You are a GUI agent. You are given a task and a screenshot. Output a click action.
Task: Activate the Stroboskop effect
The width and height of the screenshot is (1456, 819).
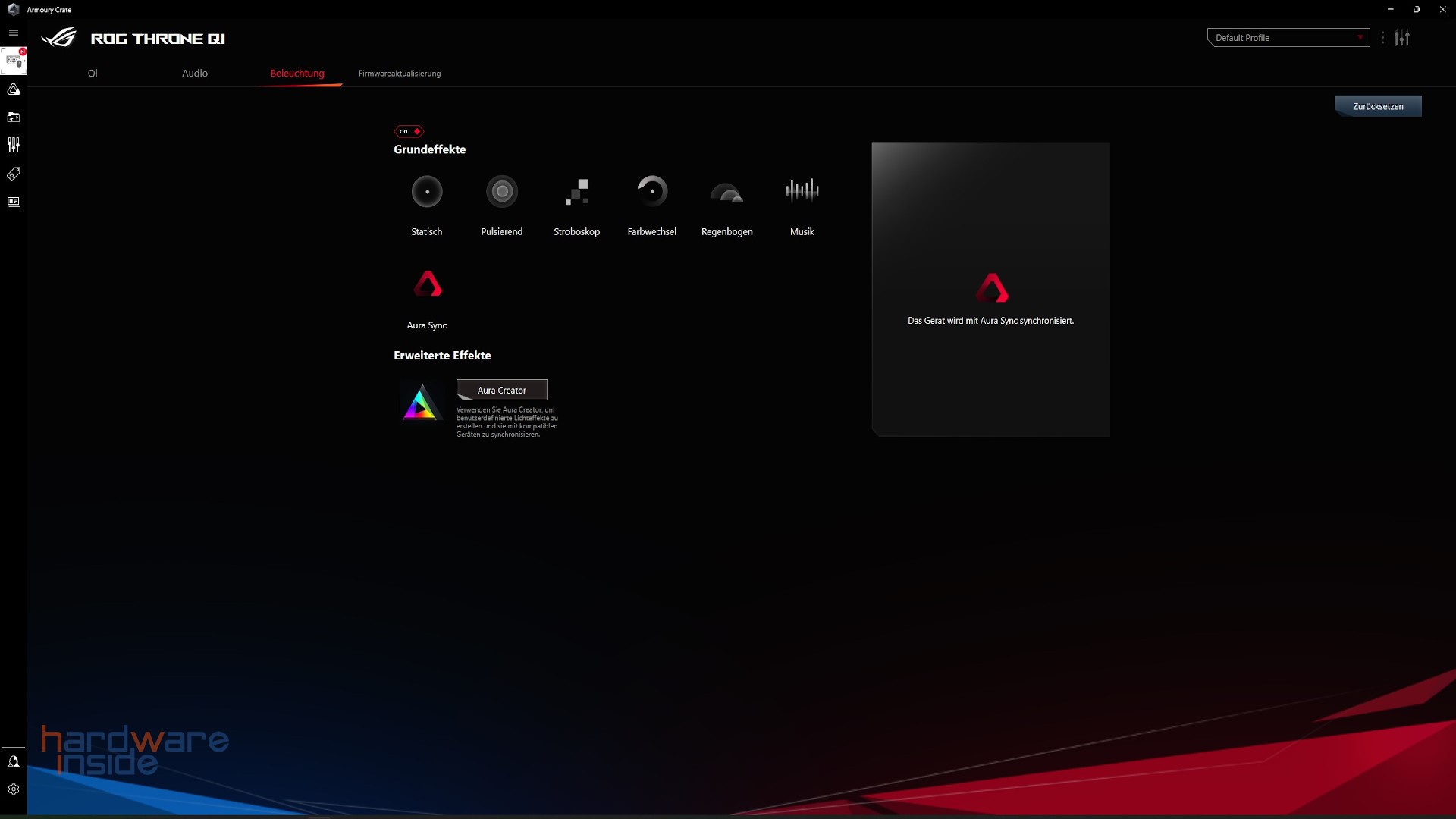(577, 191)
